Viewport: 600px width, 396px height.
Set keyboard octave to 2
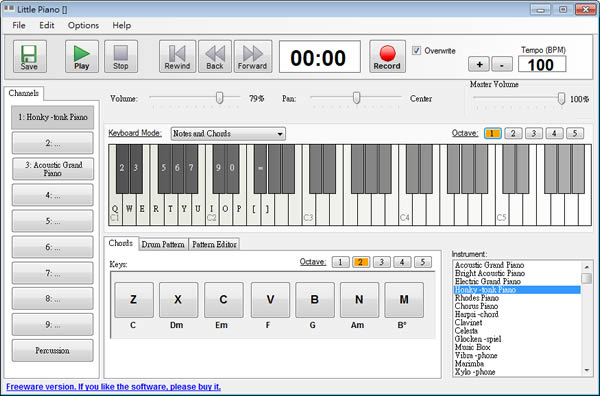pos(513,133)
